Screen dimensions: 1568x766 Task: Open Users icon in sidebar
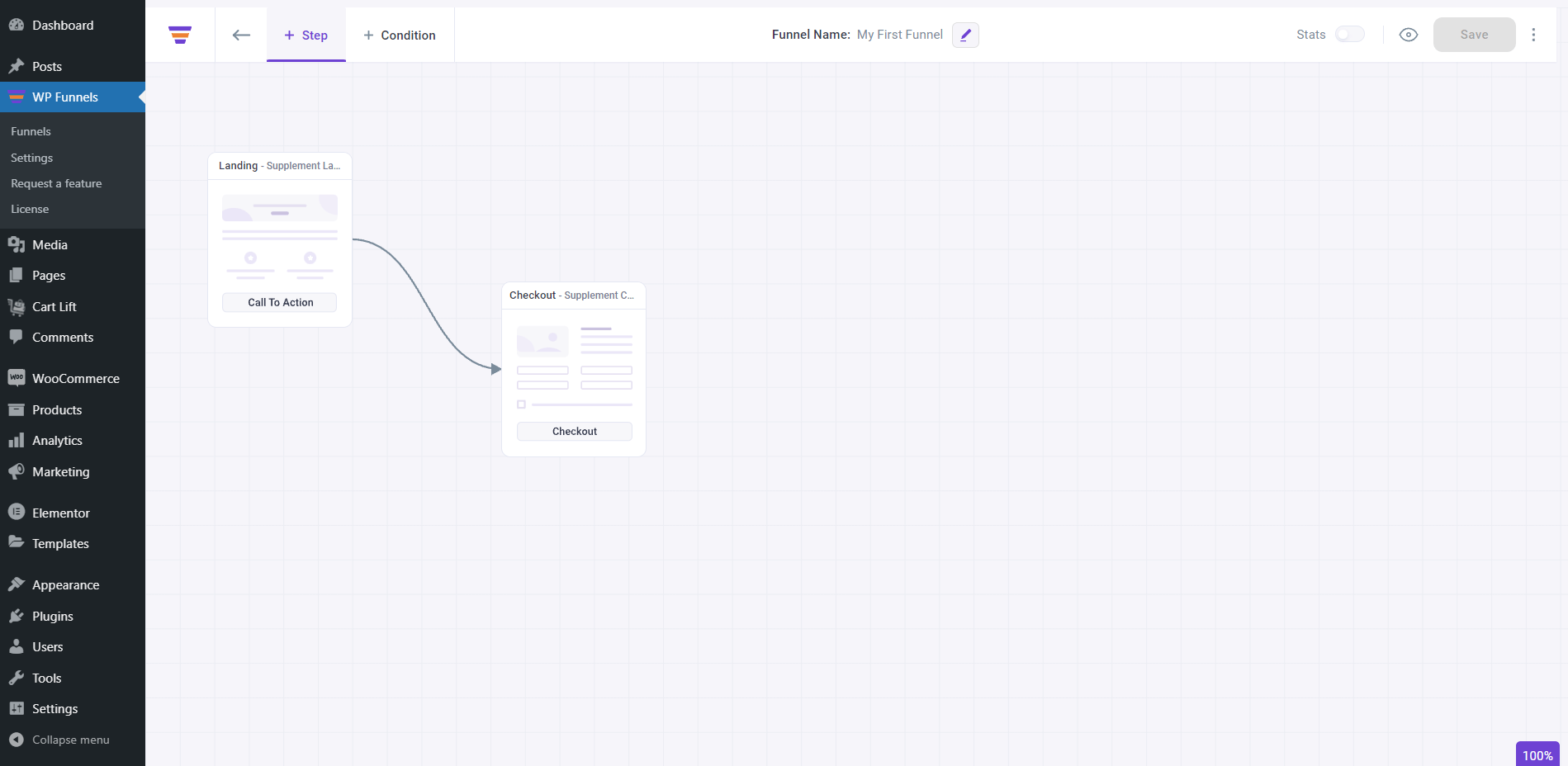coord(17,646)
